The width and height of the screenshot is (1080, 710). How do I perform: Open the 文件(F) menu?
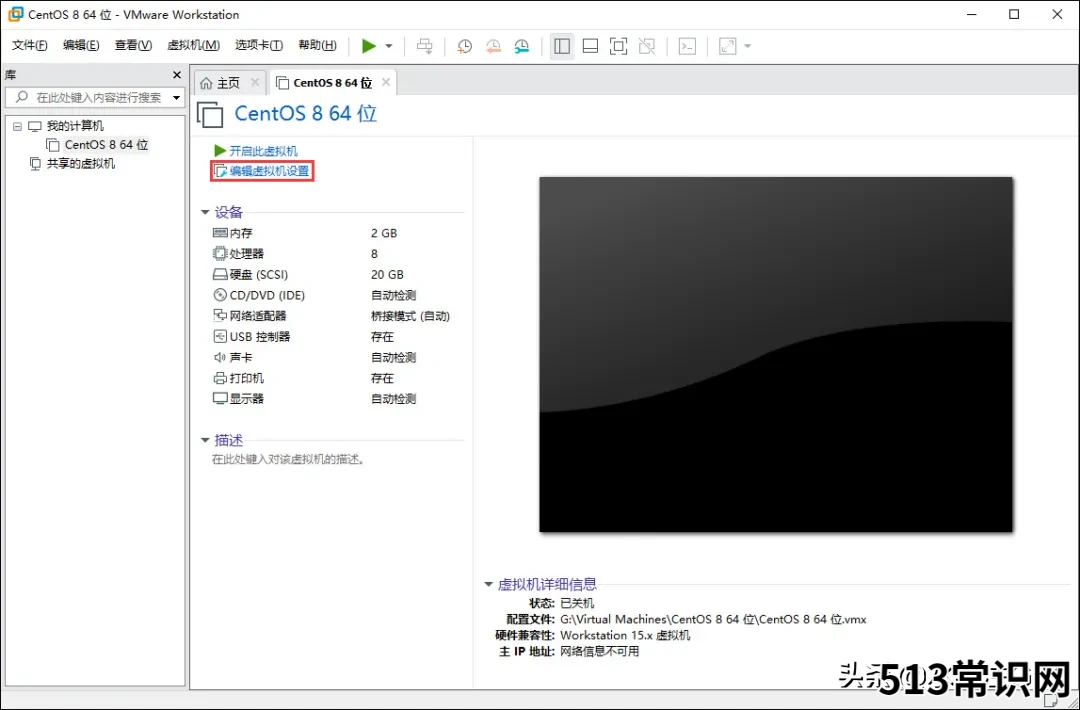(x=30, y=45)
